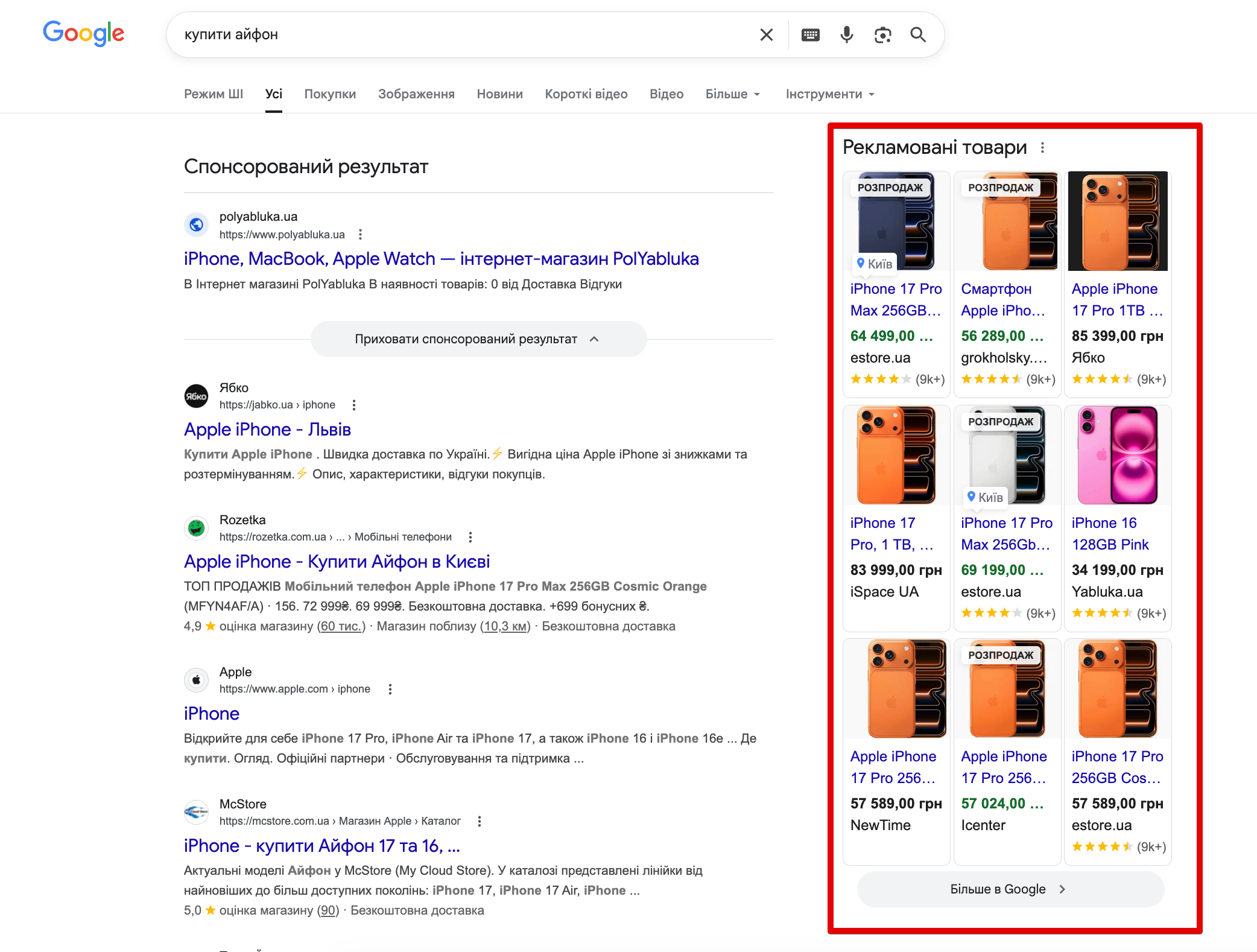Viewport: 1257px width, 952px height.
Task: Click the Rozetka green smiley favicon
Action: (196, 528)
